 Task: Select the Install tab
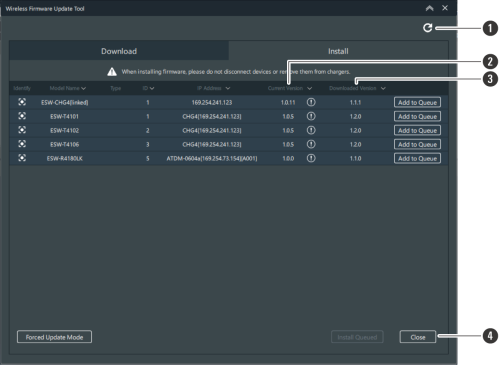coord(338,51)
